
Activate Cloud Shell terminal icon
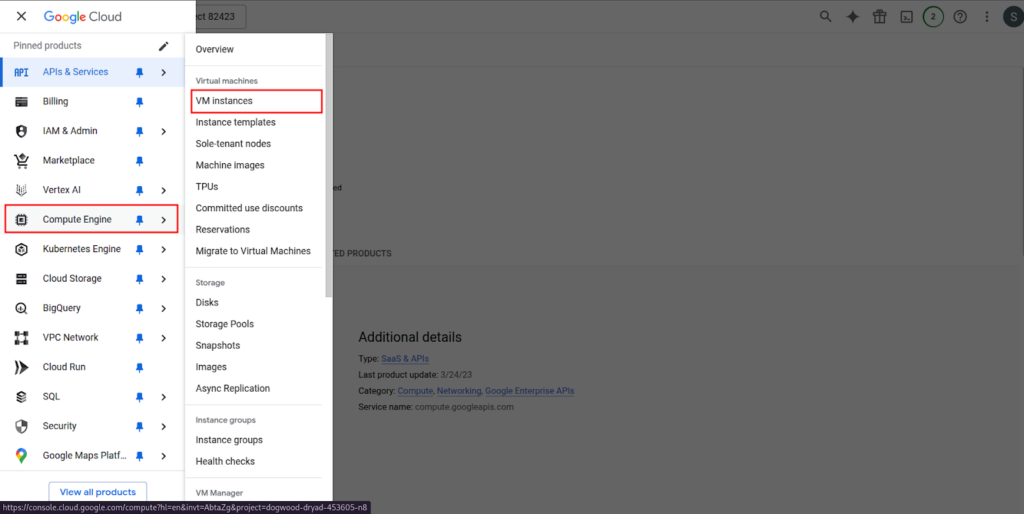[906, 17]
